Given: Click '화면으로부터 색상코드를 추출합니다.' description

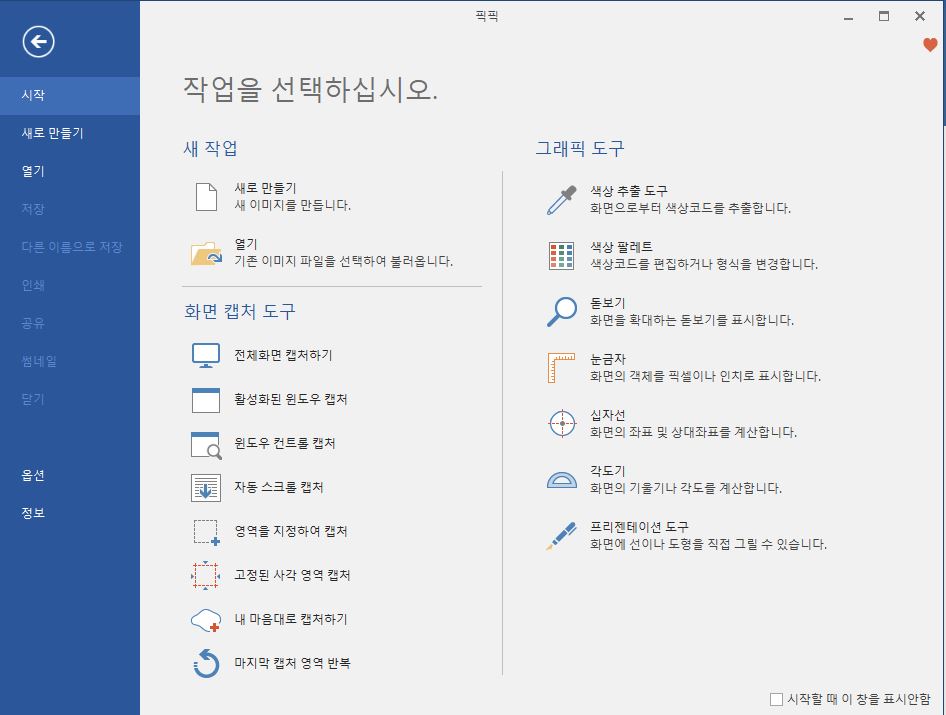Looking at the screenshot, I should coord(690,209).
